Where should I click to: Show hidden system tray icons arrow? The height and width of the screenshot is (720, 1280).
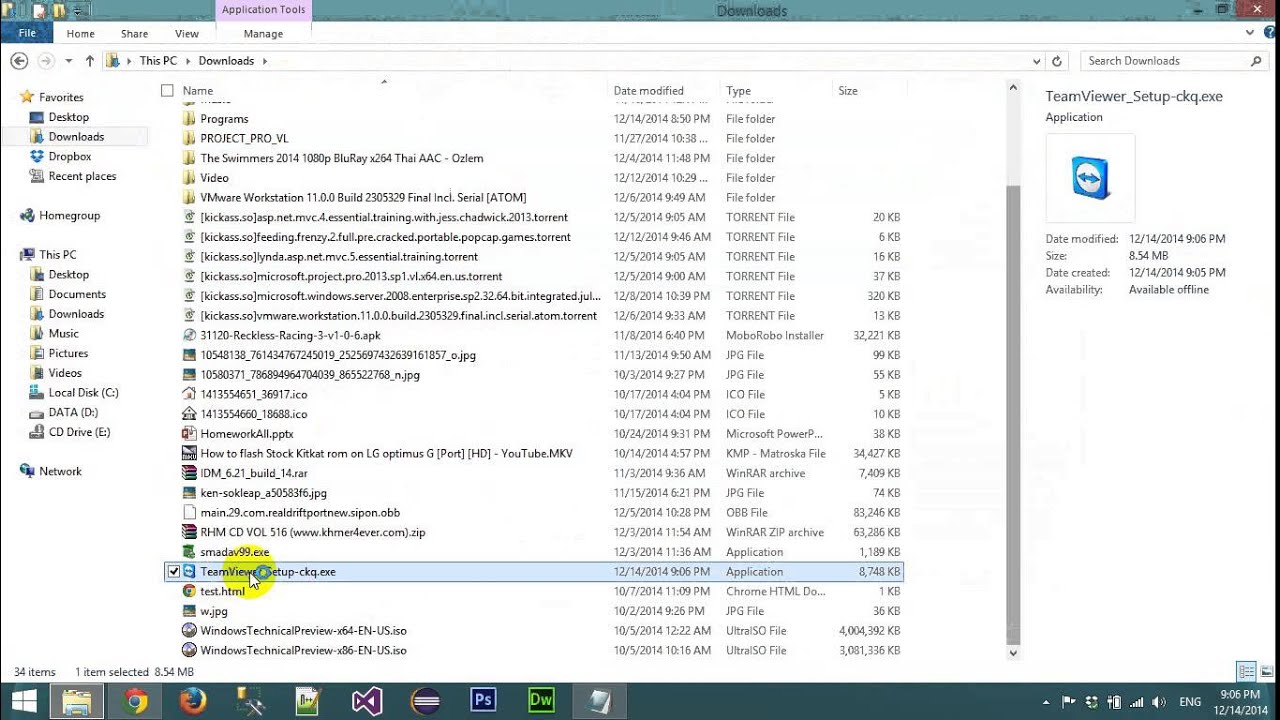click(1048, 702)
